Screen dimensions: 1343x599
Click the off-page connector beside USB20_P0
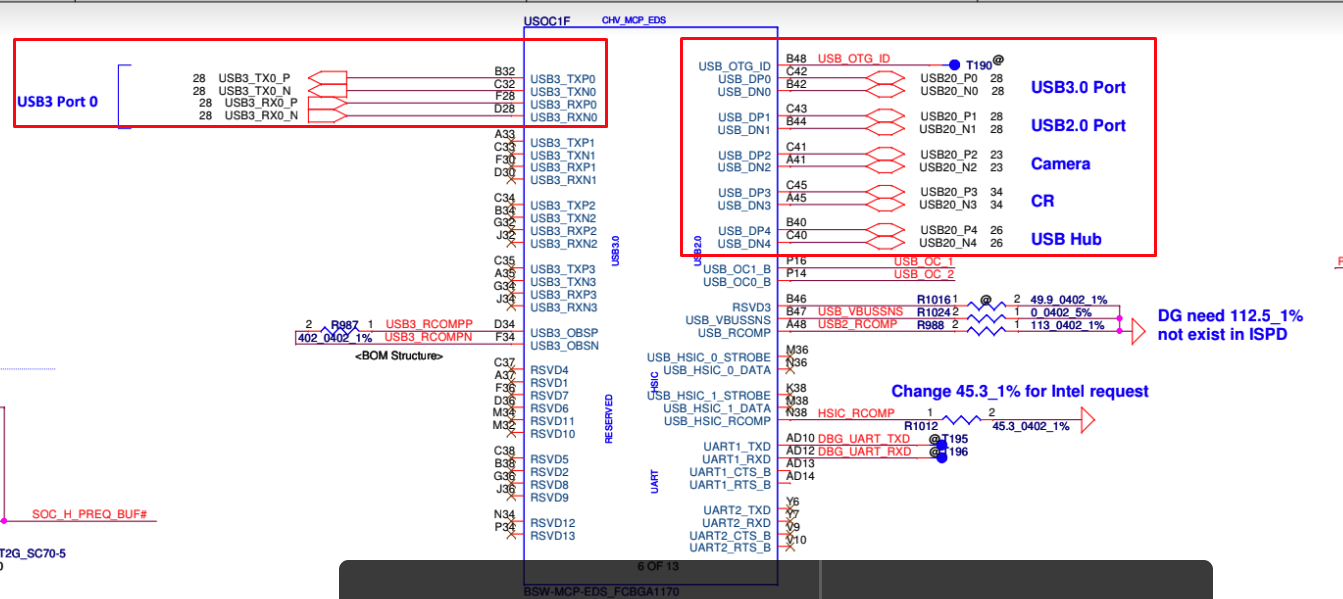tap(885, 78)
